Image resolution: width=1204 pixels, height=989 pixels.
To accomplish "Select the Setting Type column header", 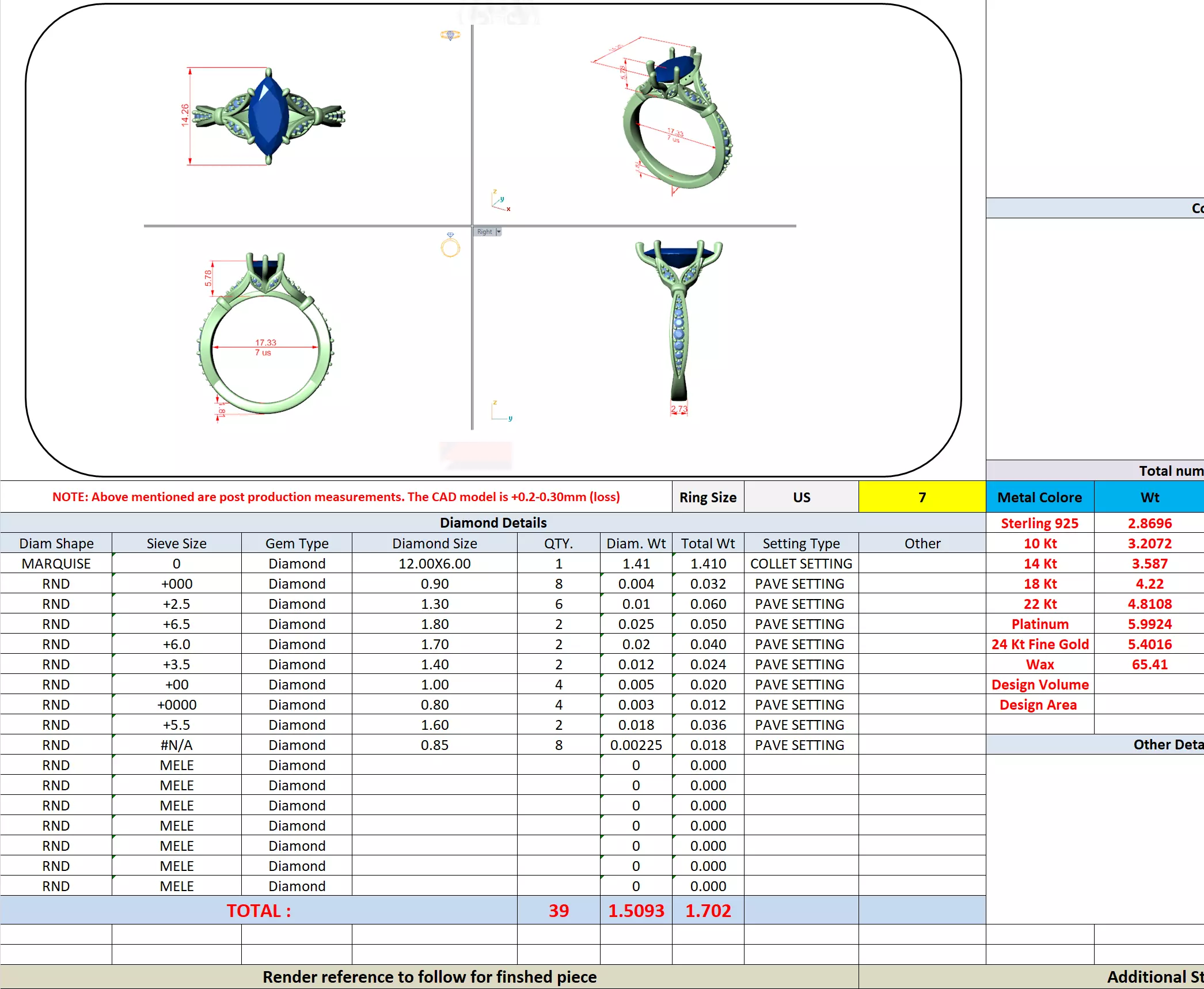I will (800, 543).
